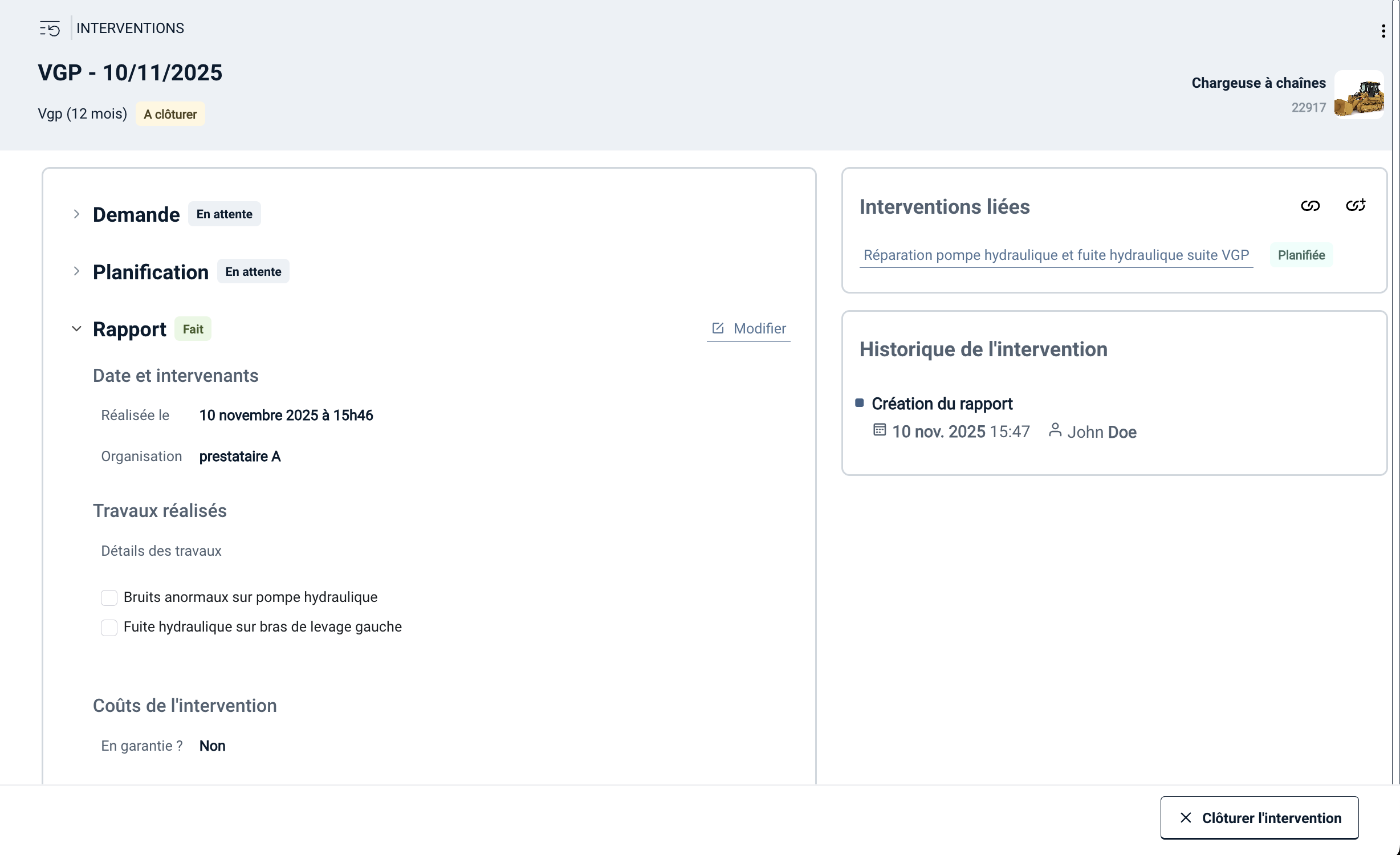
Task: Click the link existing intervention icon
Action: (x=1310, y=206)
